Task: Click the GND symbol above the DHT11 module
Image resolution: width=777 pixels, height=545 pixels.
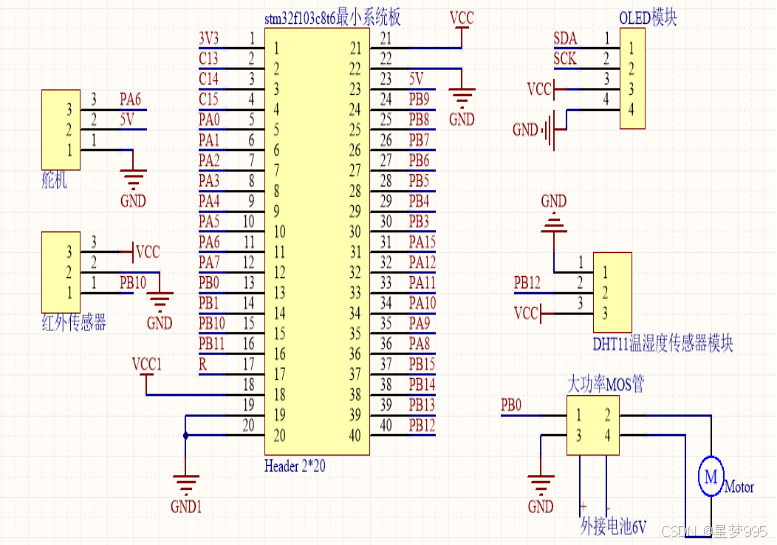Action: tap(554, 222)
